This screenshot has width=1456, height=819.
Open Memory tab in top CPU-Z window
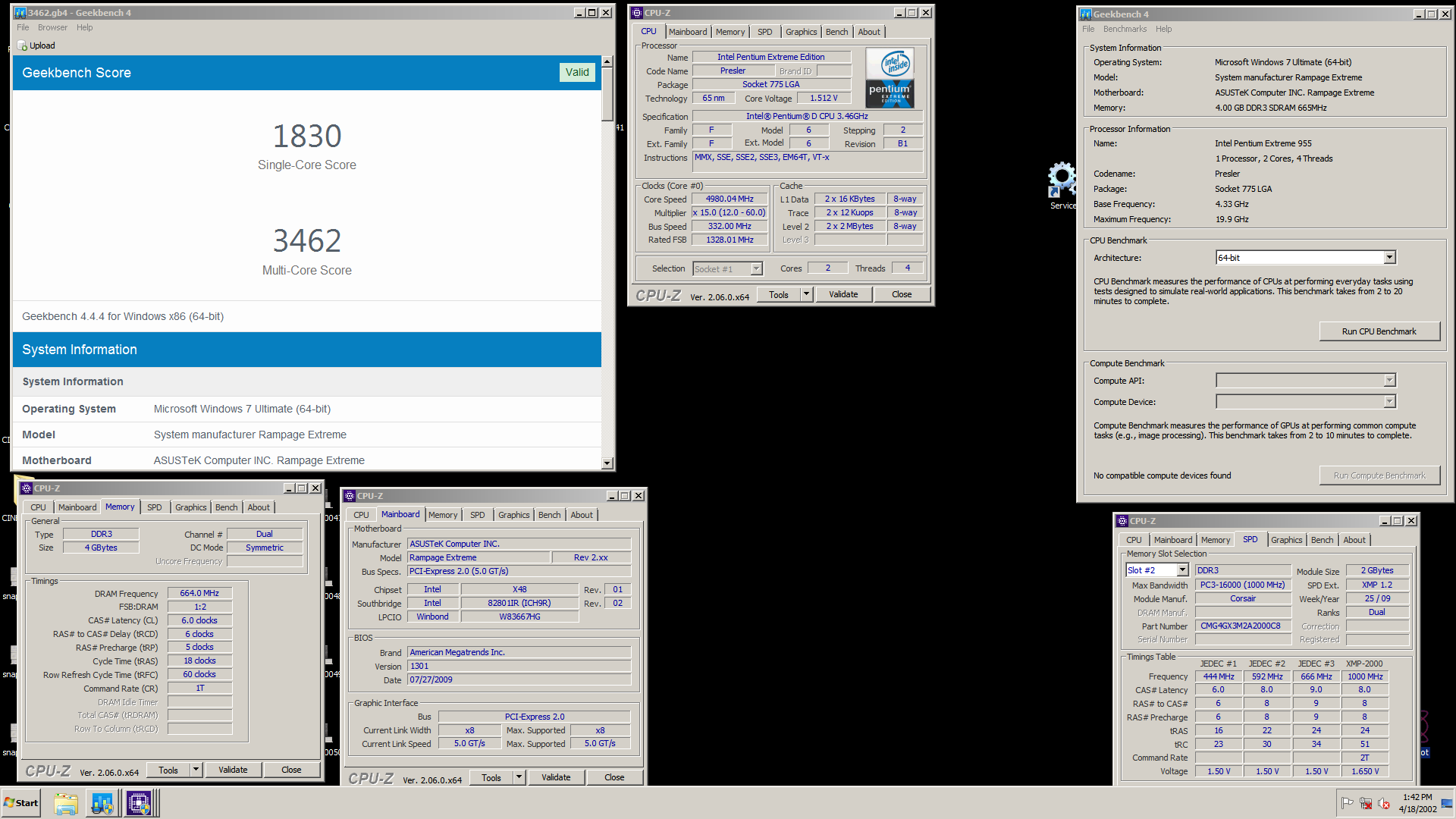tap(730, 32)
